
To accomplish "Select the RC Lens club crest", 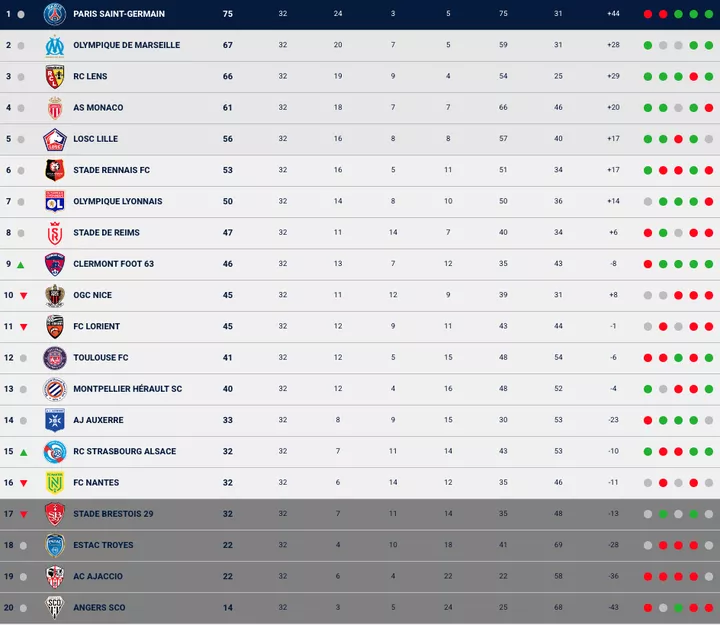I will pos(54,77).
